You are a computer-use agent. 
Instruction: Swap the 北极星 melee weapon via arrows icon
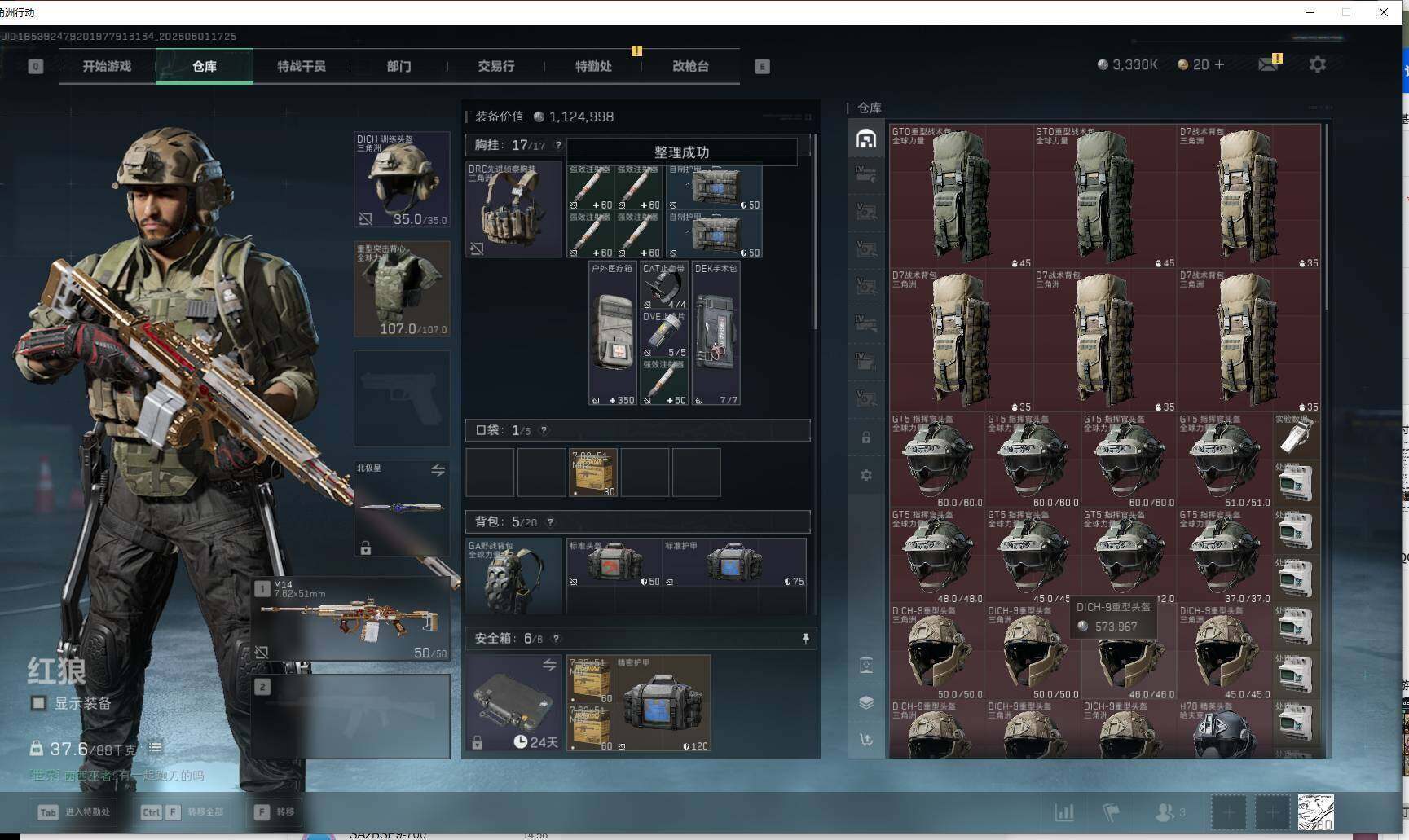(438, 470)
